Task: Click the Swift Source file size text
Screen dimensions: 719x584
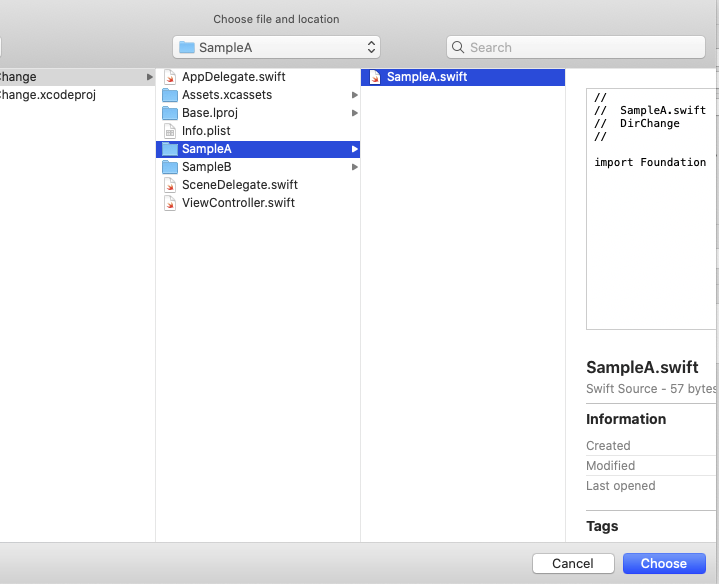Action: [651, 389]
